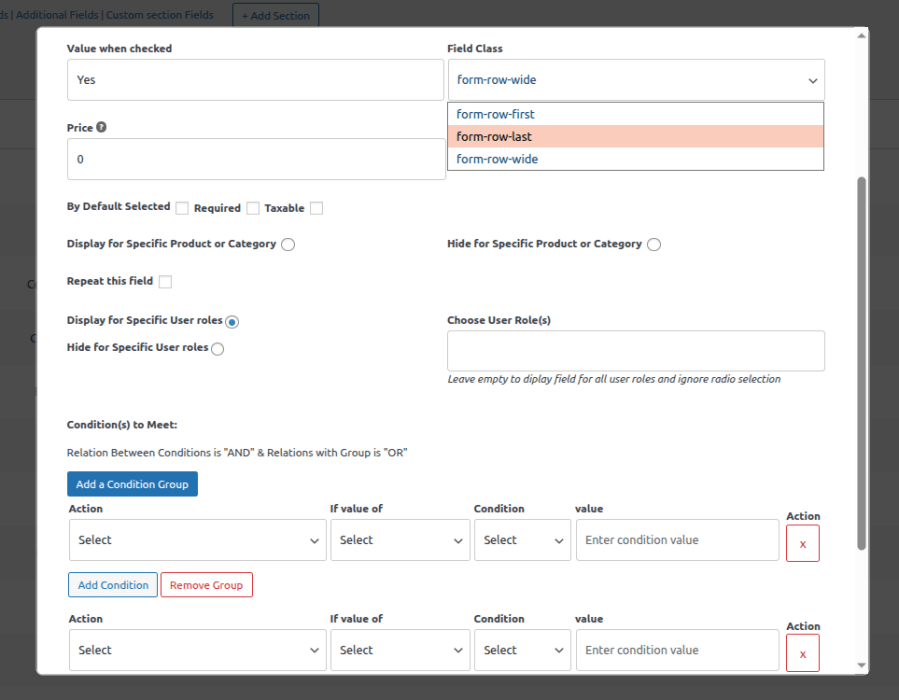Open first row Action Select dropdown
Screen dimensions: 899x700
point(197,540)
